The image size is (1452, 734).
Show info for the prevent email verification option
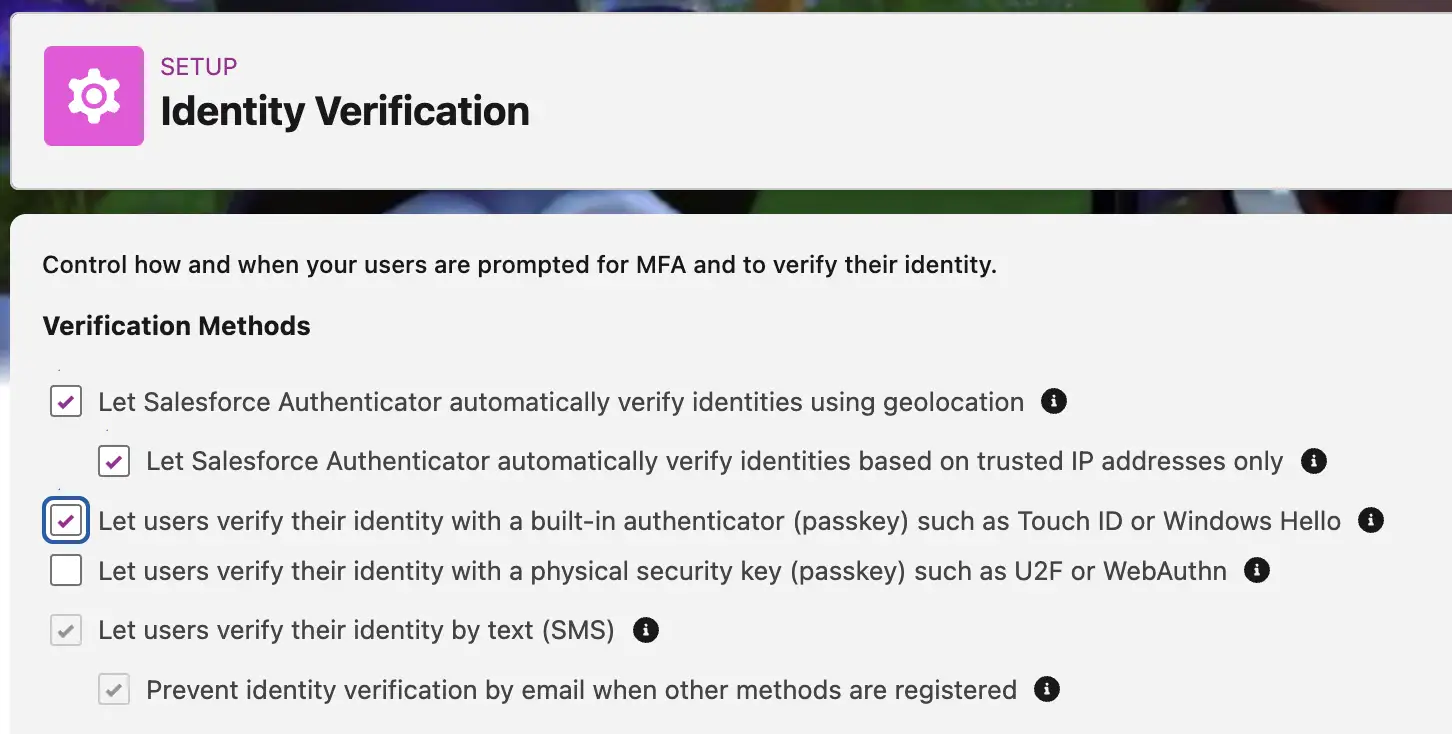1046,690
